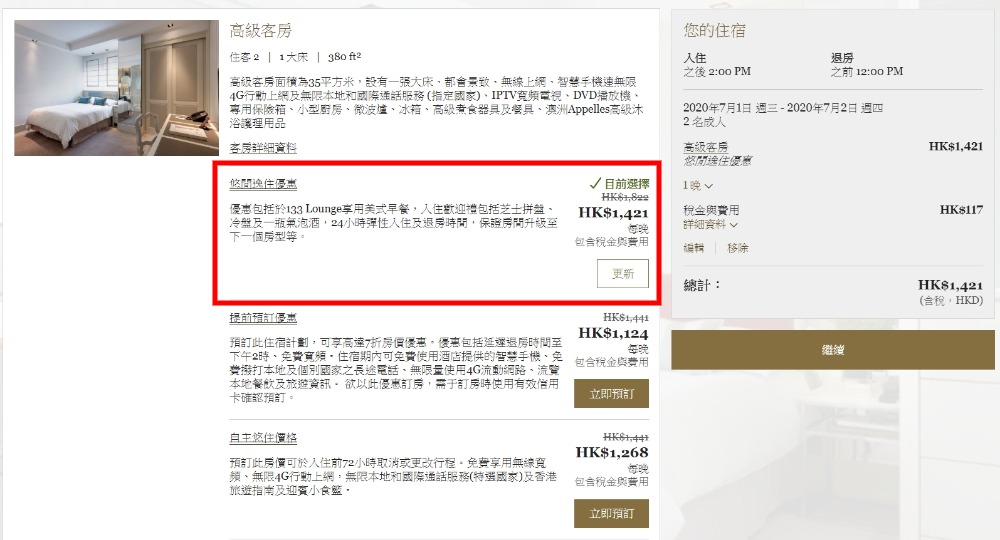Click the chevron arrow beside 詳細資料
The image size is (1000, 540).
click(x=734, y=226)
